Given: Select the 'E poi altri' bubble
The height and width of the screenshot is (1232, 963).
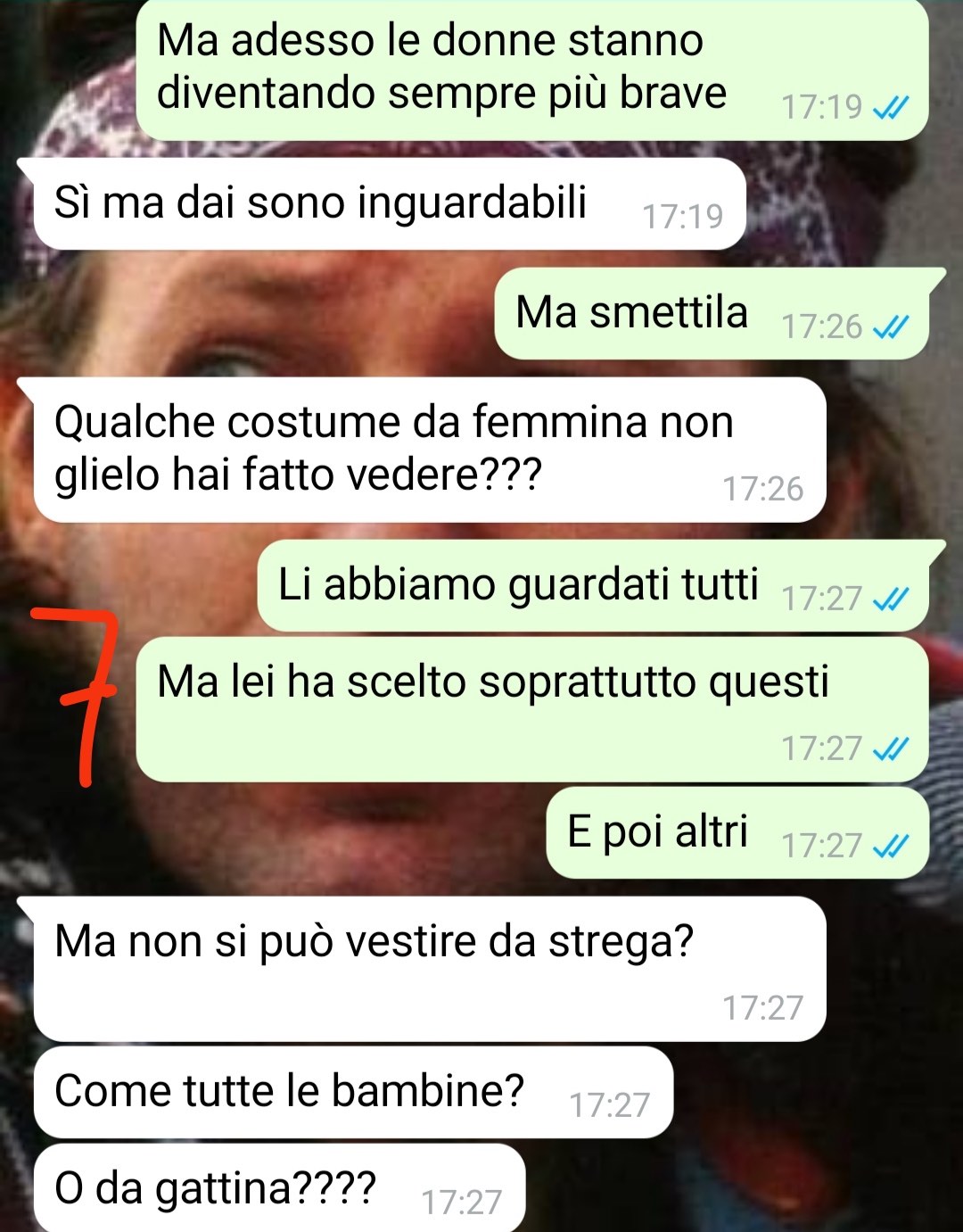Looking at the screenshot, I should click(737, 832).
